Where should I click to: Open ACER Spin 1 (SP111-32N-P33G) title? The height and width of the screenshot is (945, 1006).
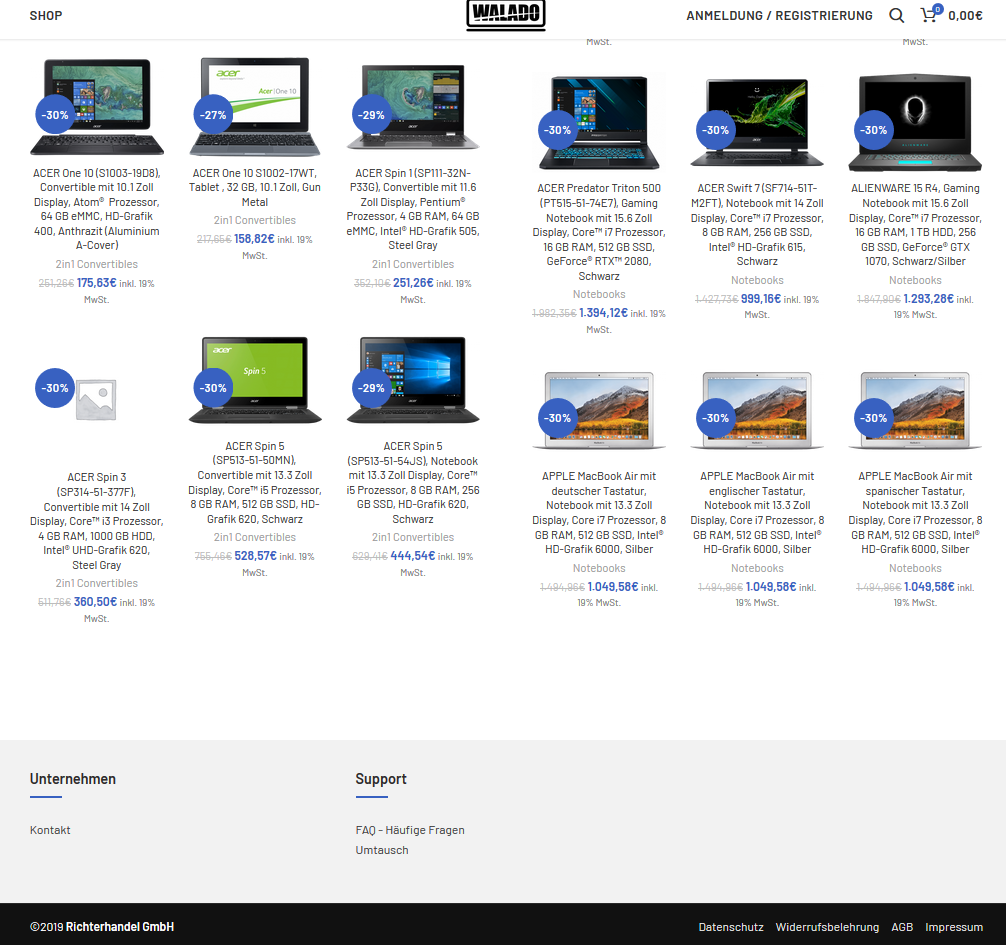pyautogui.click(x=413, y=209)
